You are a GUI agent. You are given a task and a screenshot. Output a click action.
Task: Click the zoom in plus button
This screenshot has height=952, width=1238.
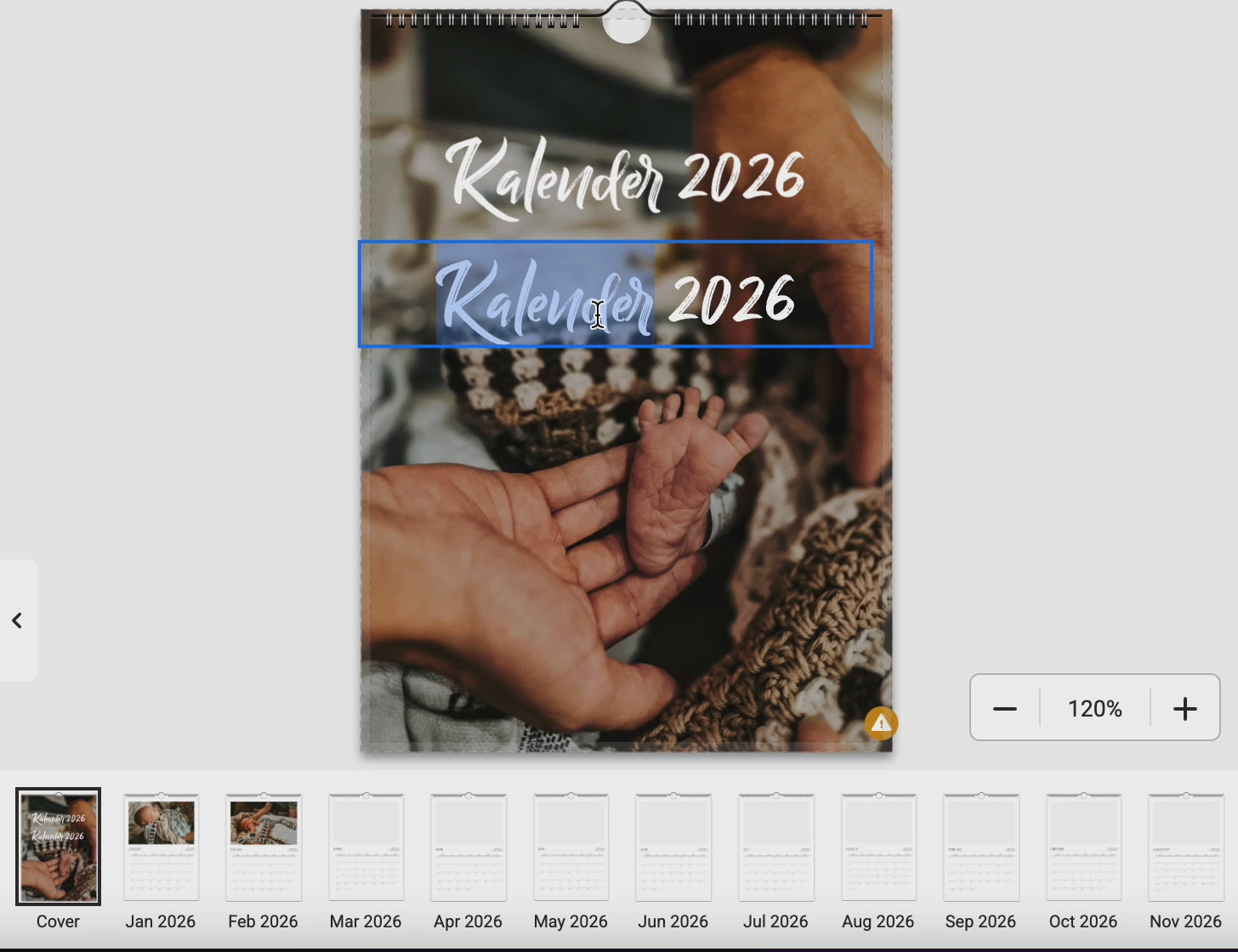[x=1184, y=708]
